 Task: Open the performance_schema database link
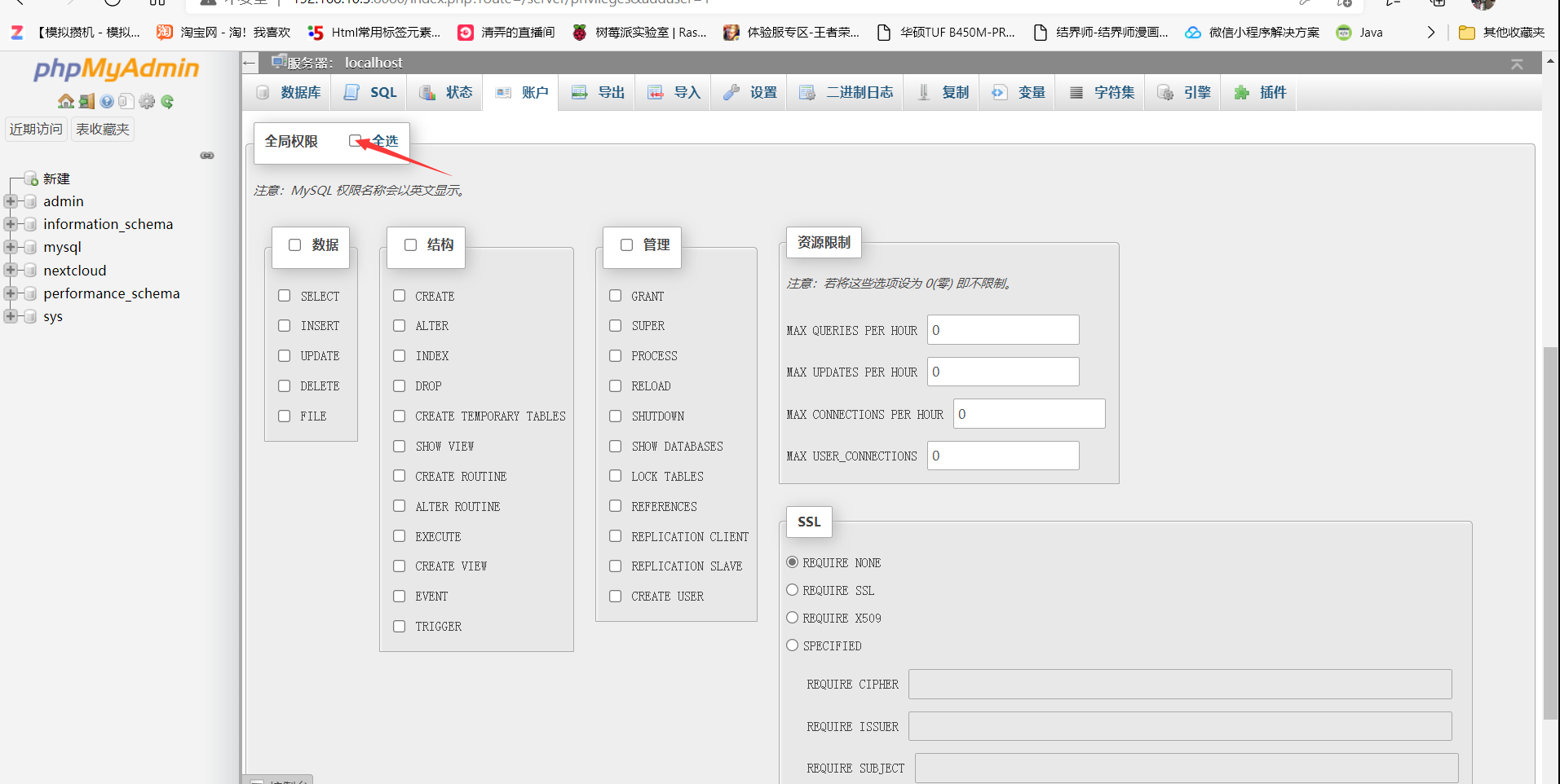(x=112, y=293)
